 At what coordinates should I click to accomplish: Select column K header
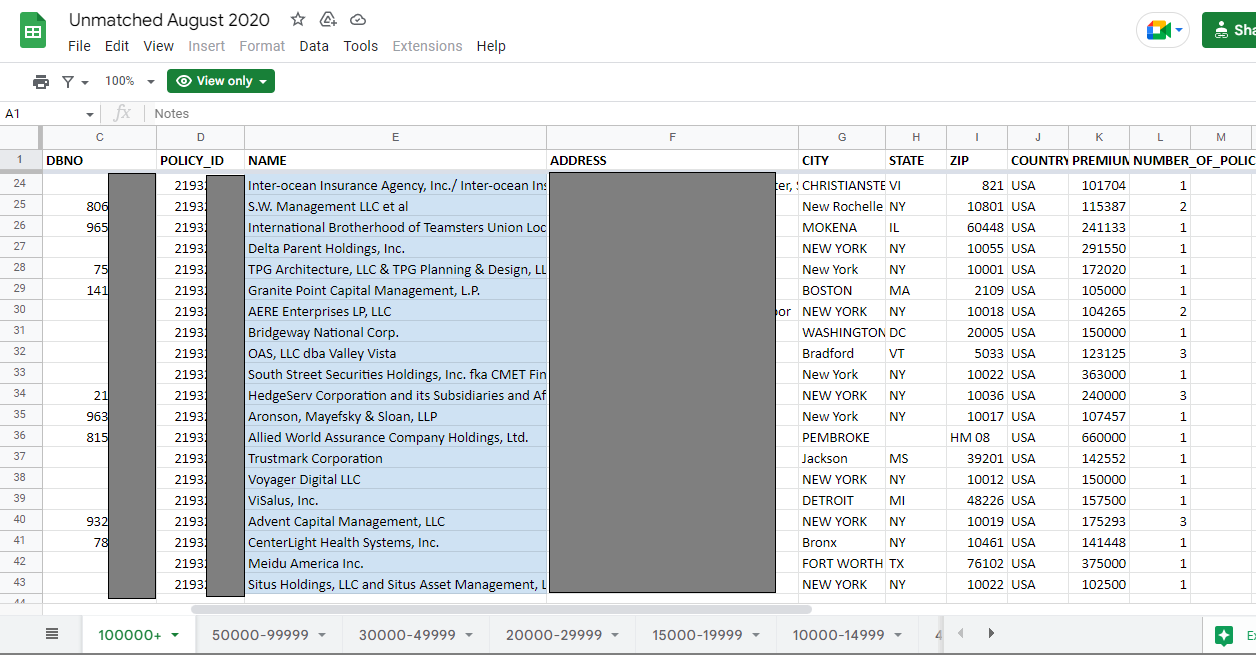1099,137
